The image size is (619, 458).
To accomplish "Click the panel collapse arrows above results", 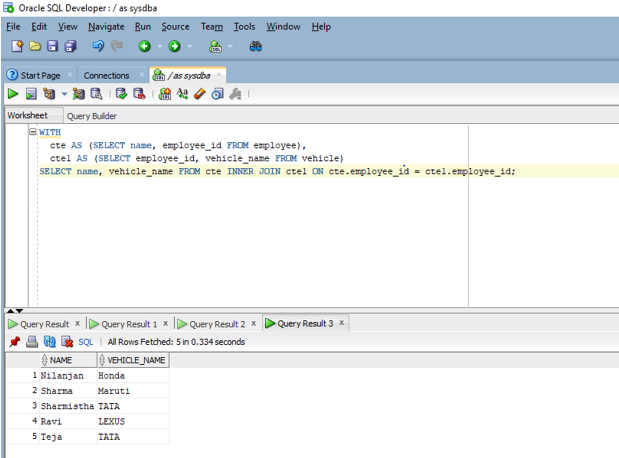I will 15,311.
